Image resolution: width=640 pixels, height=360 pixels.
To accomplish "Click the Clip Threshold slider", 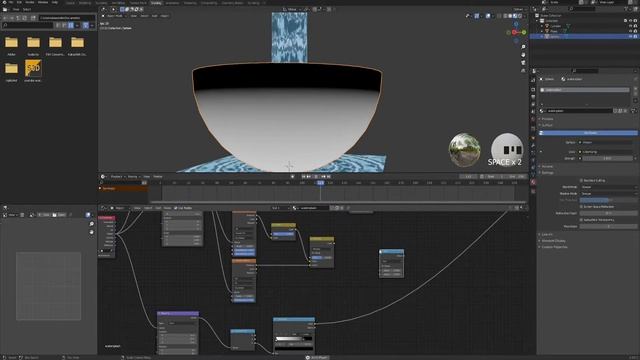I will (x=608, y=200).
